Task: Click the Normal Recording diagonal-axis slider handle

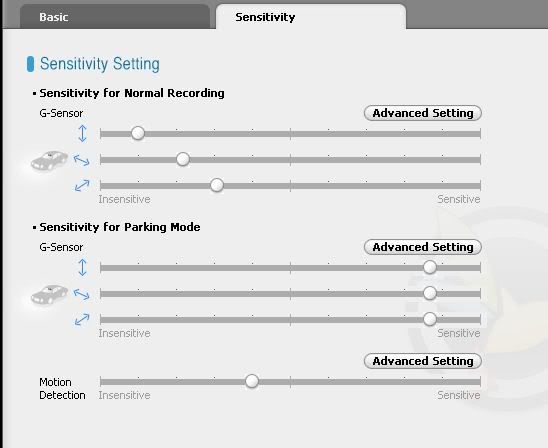Action: (x=217, y=185)
